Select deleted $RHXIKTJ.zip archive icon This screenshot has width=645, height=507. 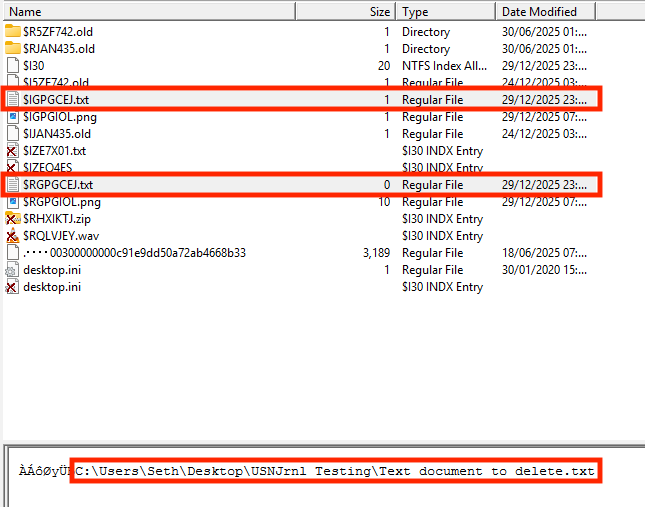click(x=13, y=219)
